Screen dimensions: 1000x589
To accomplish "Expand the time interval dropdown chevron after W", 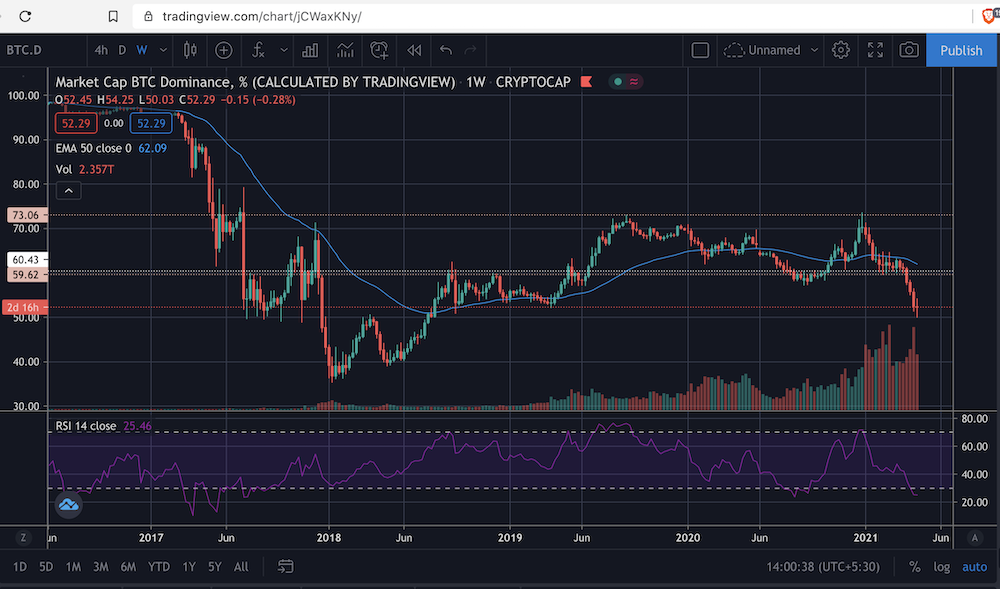I will 163,50.
